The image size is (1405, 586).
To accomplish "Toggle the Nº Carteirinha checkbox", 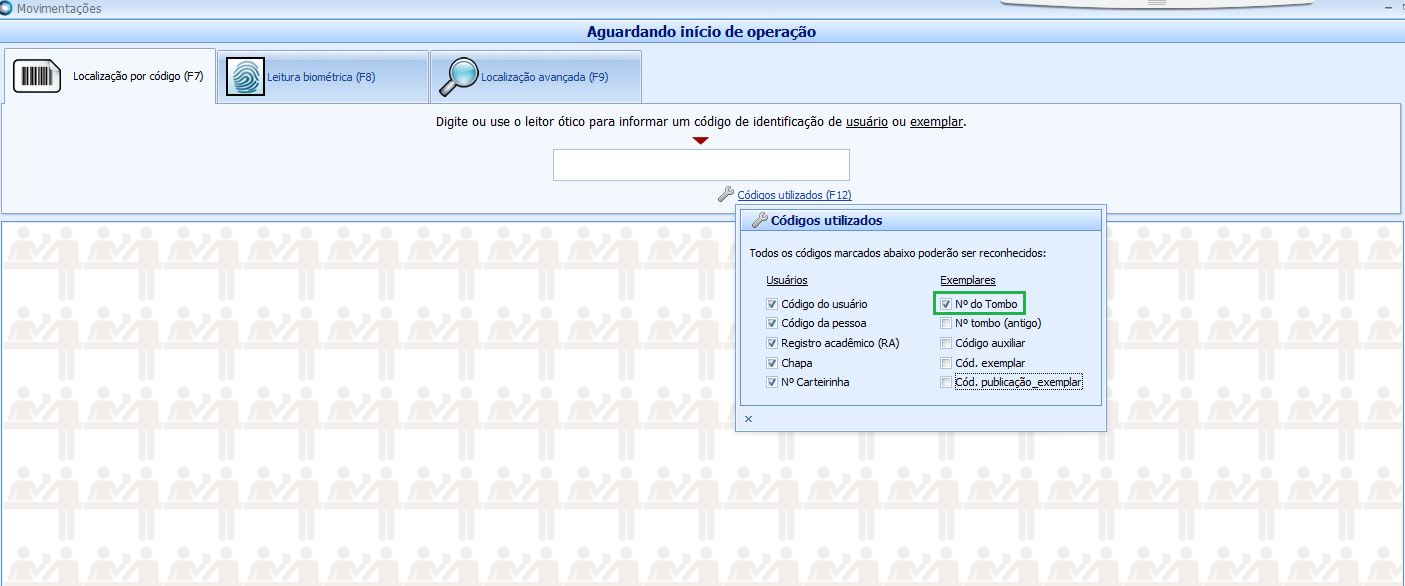I will pyautogui.click(x=772, y=382).
